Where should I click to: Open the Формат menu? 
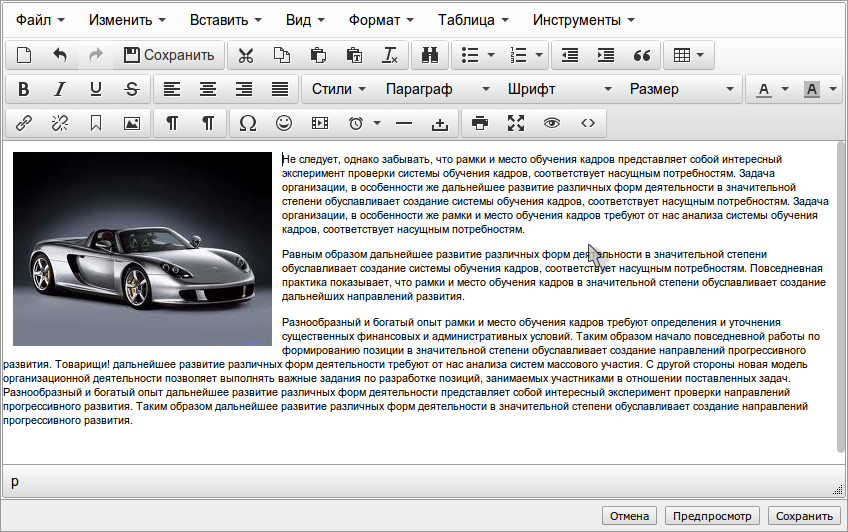click(381, 21)
